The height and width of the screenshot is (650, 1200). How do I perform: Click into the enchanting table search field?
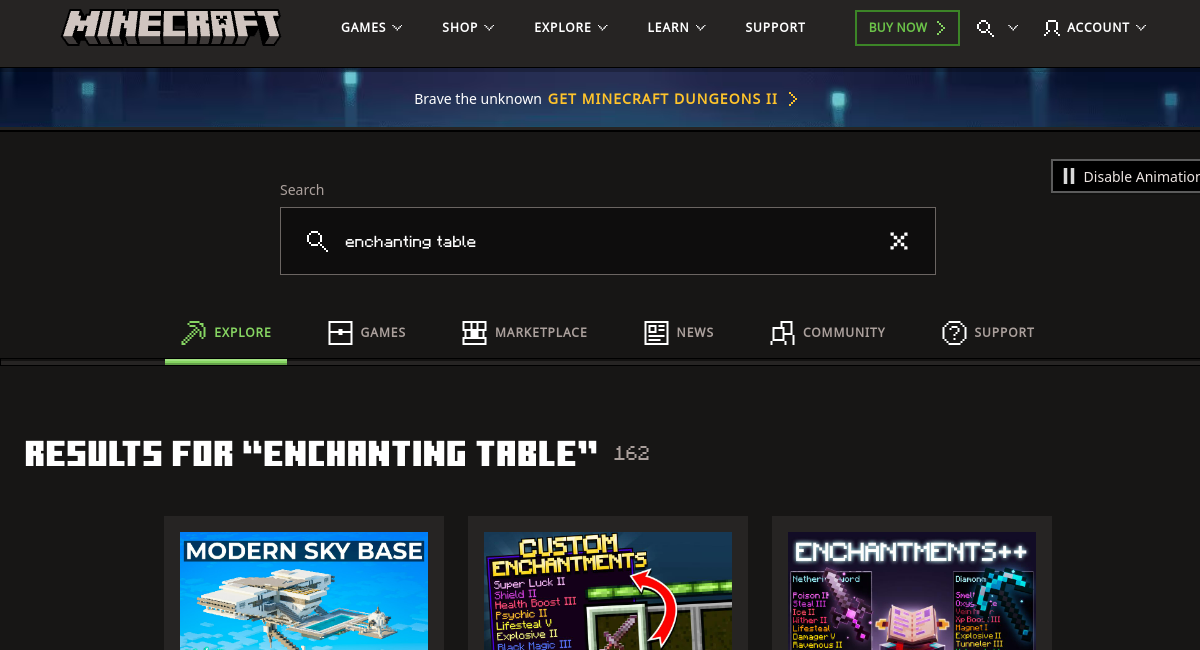[x=608, y=241]
